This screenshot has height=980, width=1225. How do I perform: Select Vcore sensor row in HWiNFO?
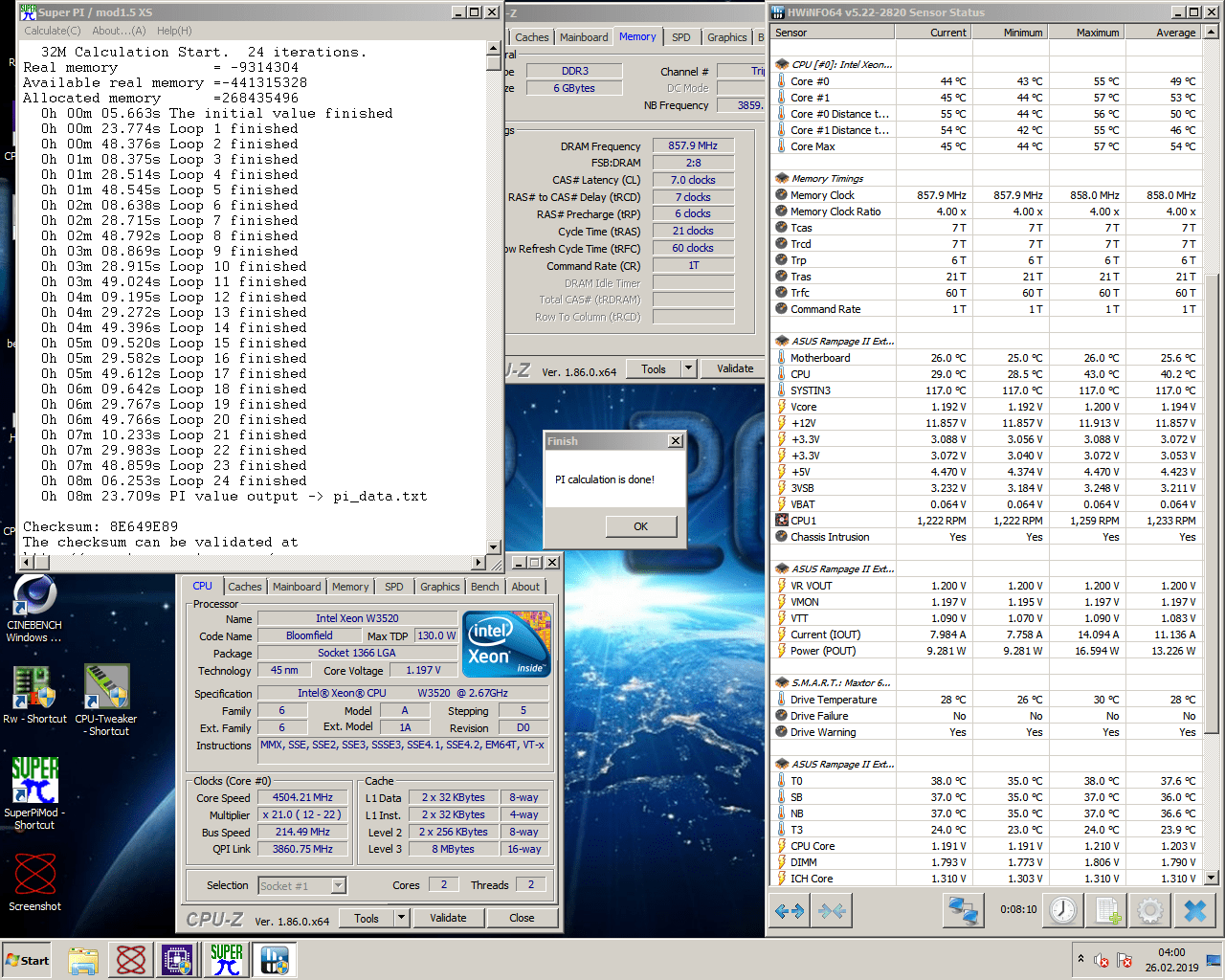[987, 407]
